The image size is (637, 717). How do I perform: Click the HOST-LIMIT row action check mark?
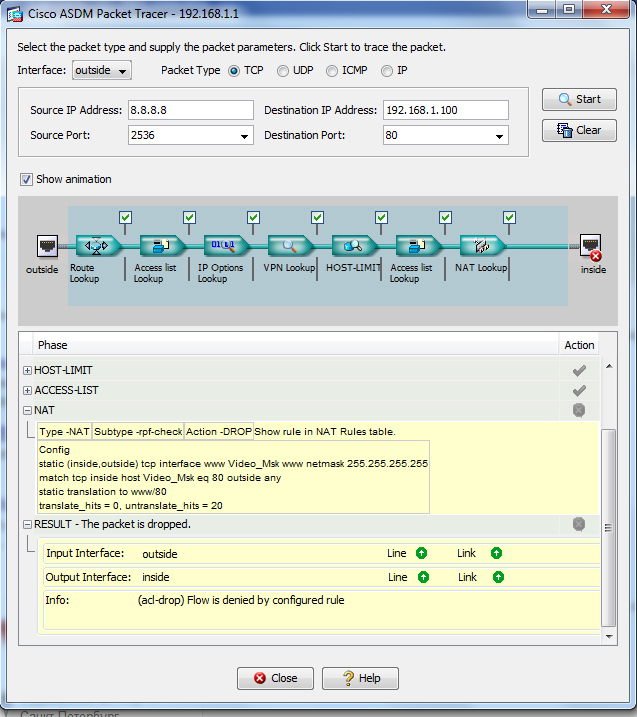pos(579,370)
